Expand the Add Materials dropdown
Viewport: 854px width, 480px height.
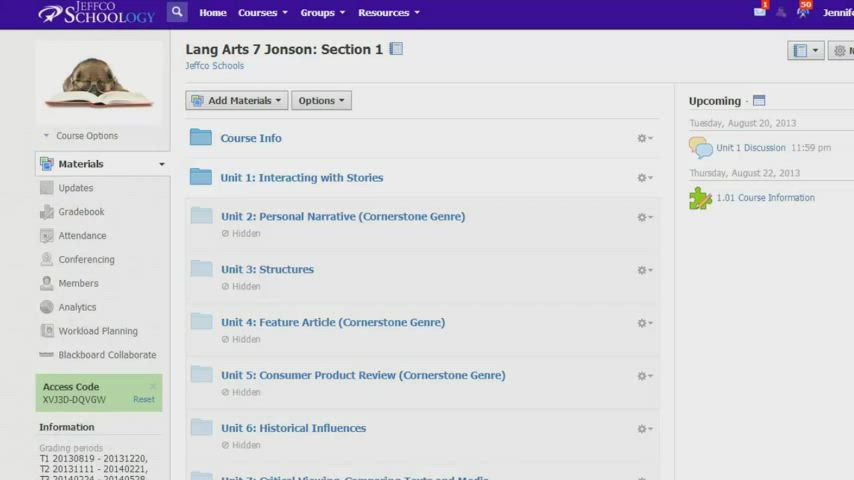pyautogui.click(x=237, y=101)
